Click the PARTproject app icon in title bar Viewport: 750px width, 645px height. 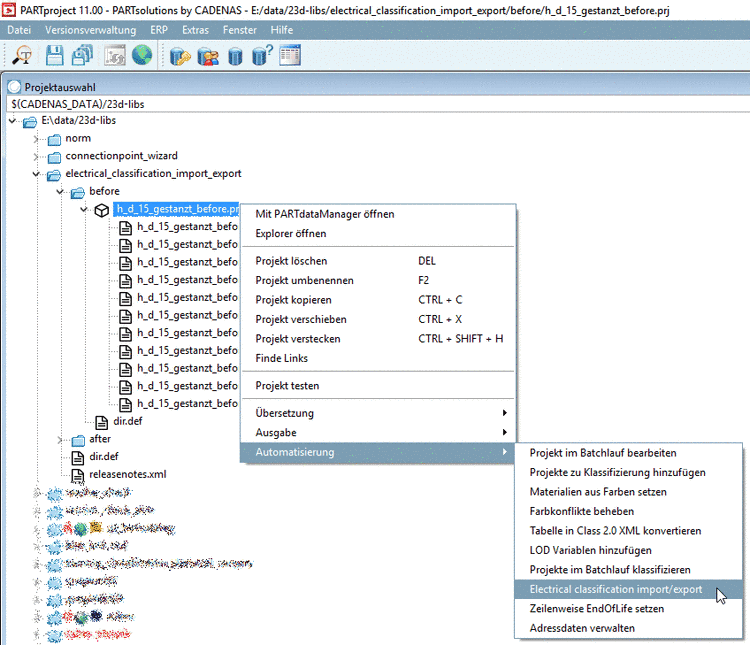click(9, 10)
